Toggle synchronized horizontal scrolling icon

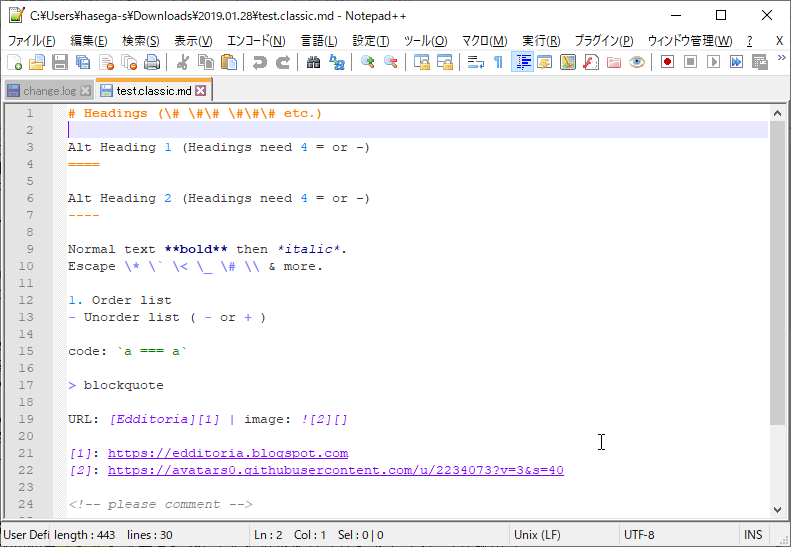point(444,62)
